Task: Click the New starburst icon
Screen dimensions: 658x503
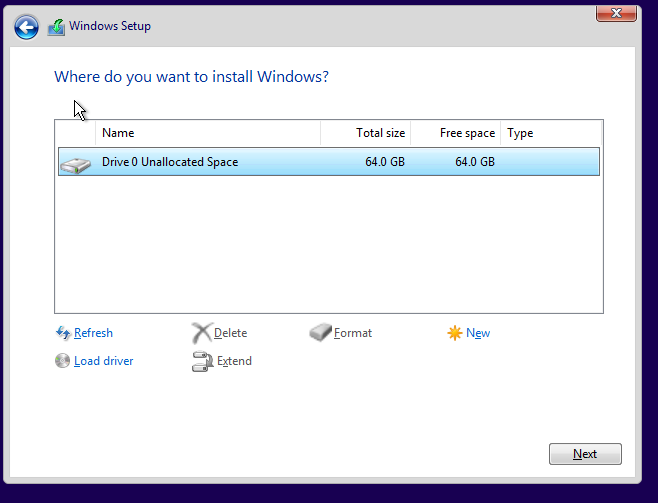Action: (x=454, y=333)
